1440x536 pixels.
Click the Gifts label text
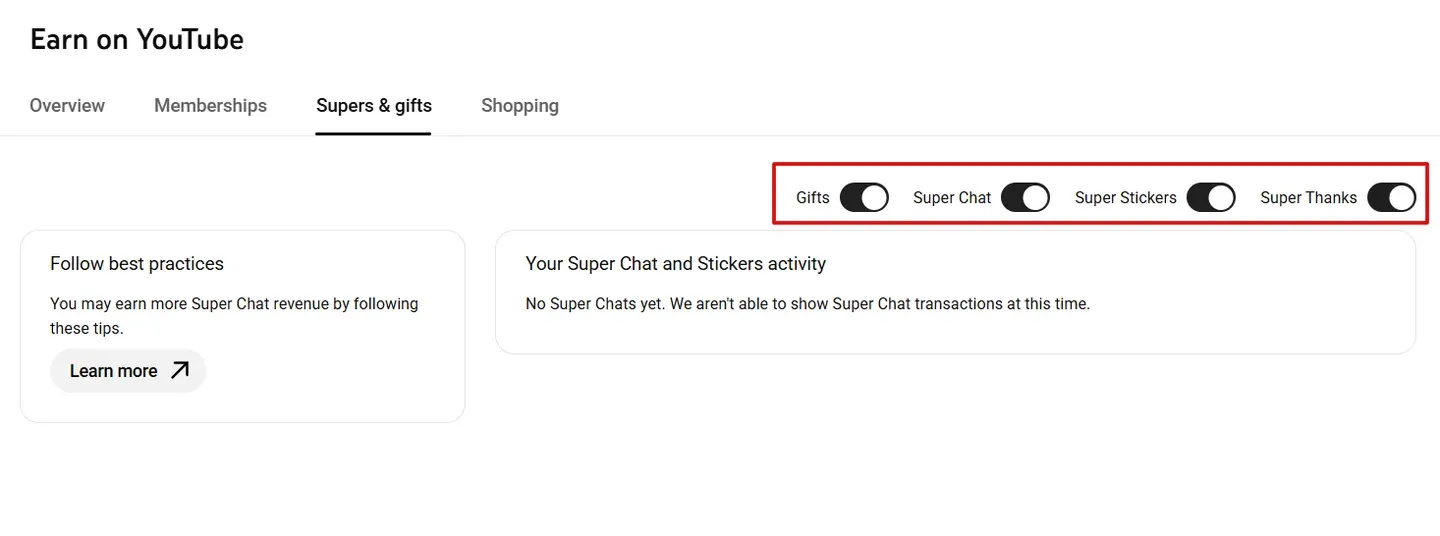coord(813,198)
